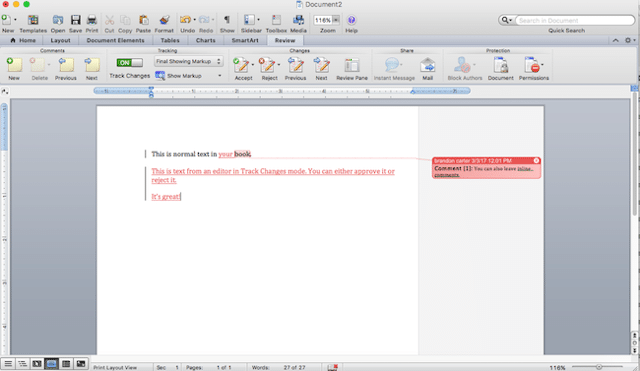Click the Reject change icon

(x=267, y=65)
